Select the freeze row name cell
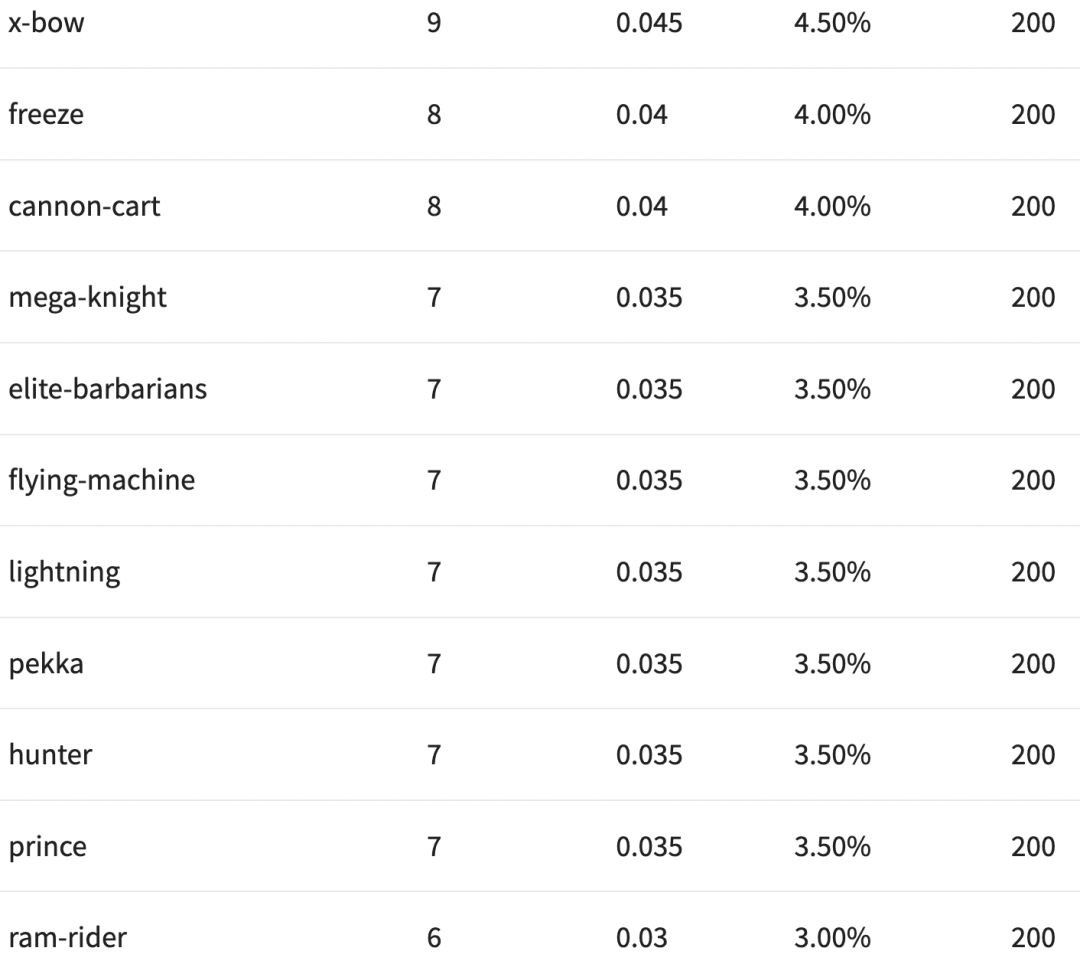This screenshot has width=1080, height=964. 46,114
